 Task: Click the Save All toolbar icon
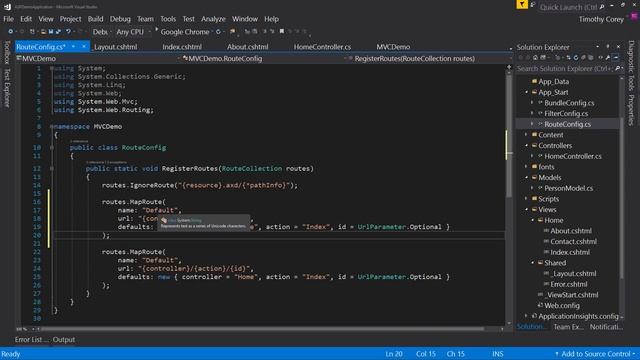[58, 31]
